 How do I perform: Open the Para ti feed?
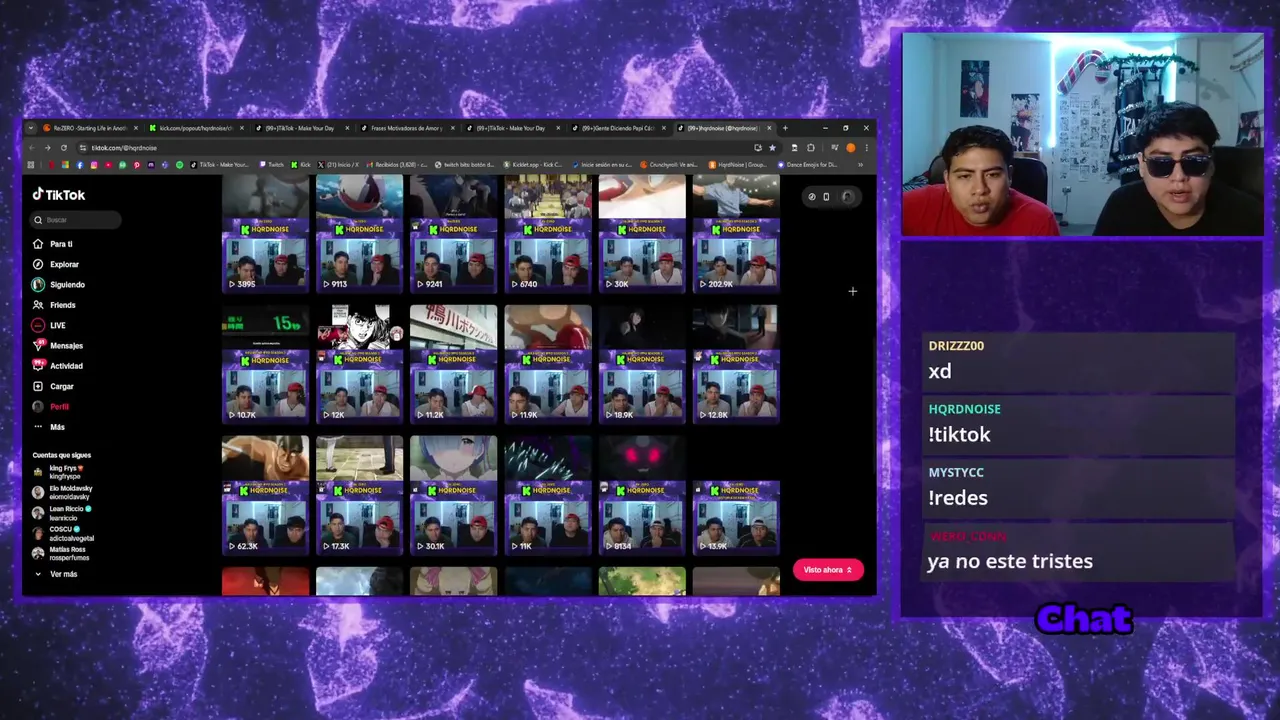[52, 244]
